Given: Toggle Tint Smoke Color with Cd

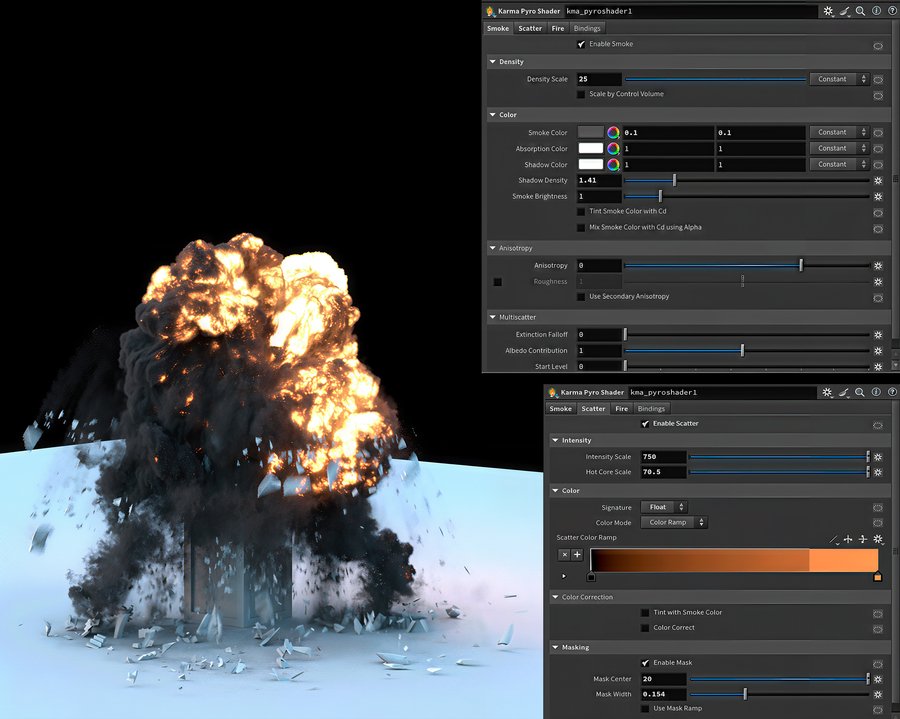Looking at the screenshot, I should point(581,212).
